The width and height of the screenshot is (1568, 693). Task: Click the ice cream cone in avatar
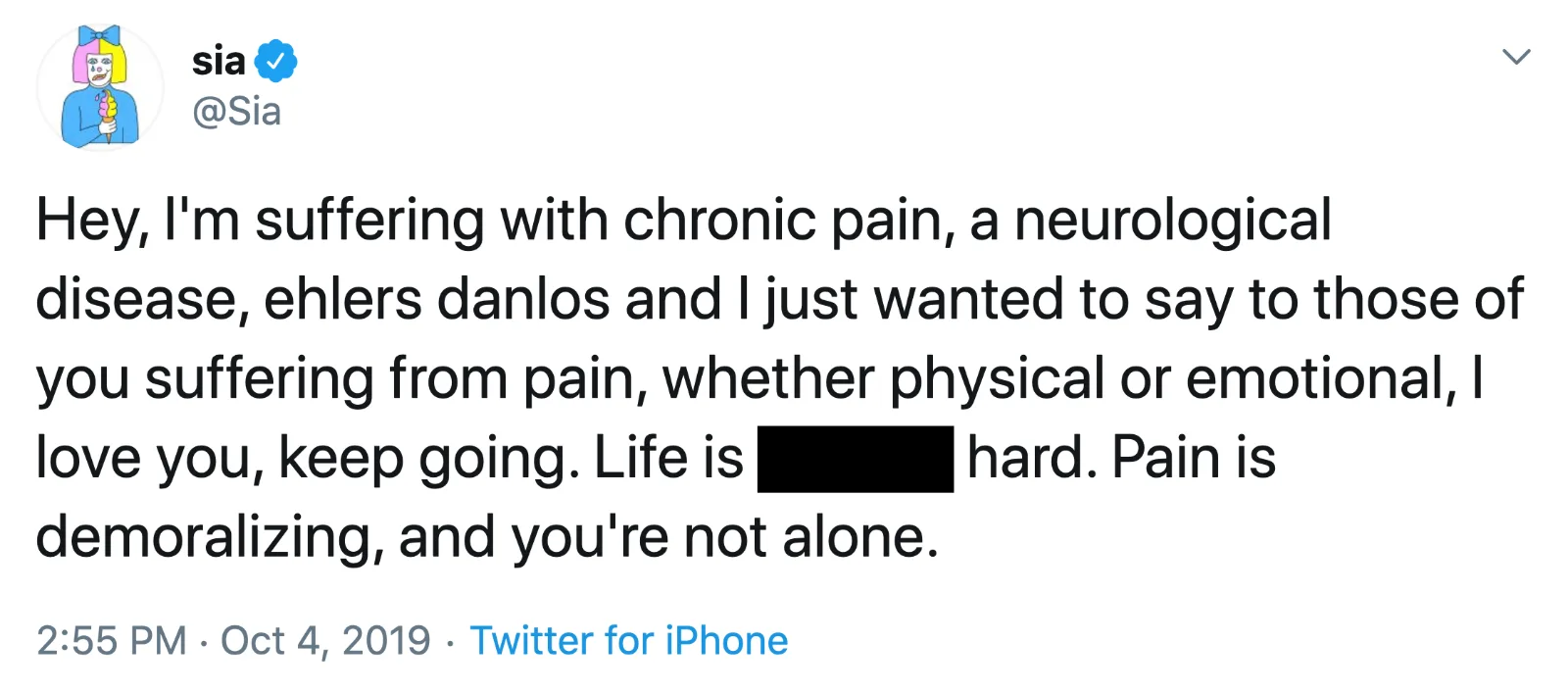click(x=108, y=115)
